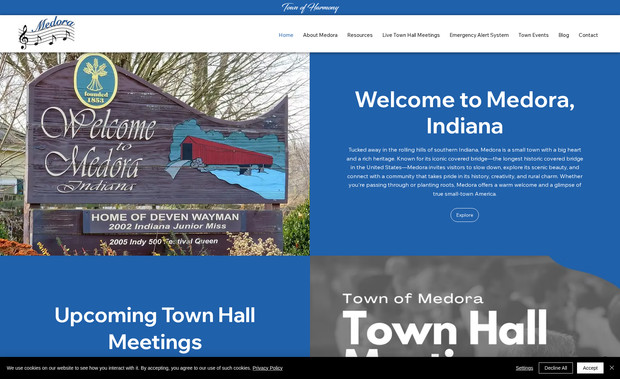This screenshot has width=620, height=379.
Task: Click the Explore button
Action: click(465, 215)
